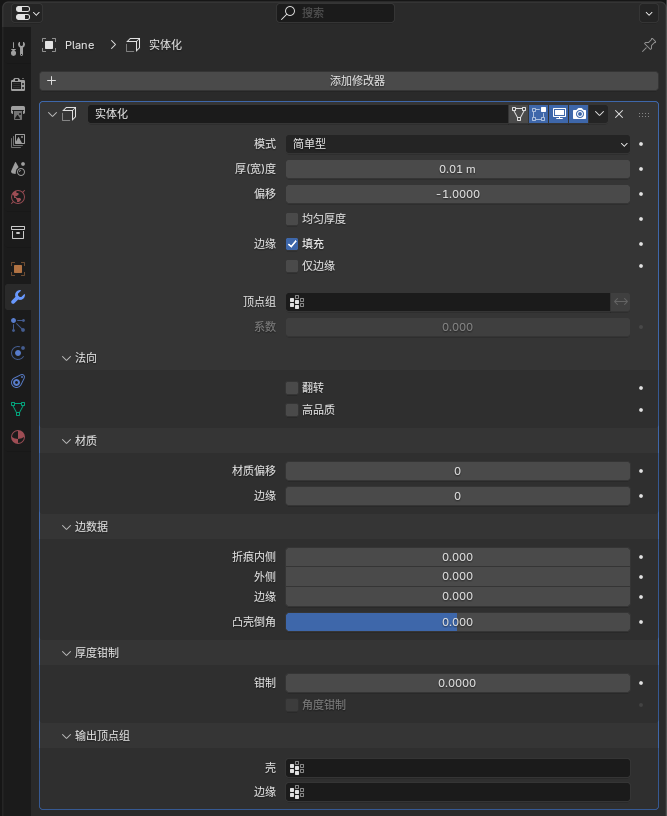The image size is (667, 816).
Task: Toggle modifier render visibility camera icon
Action: (x=579, y=114)
